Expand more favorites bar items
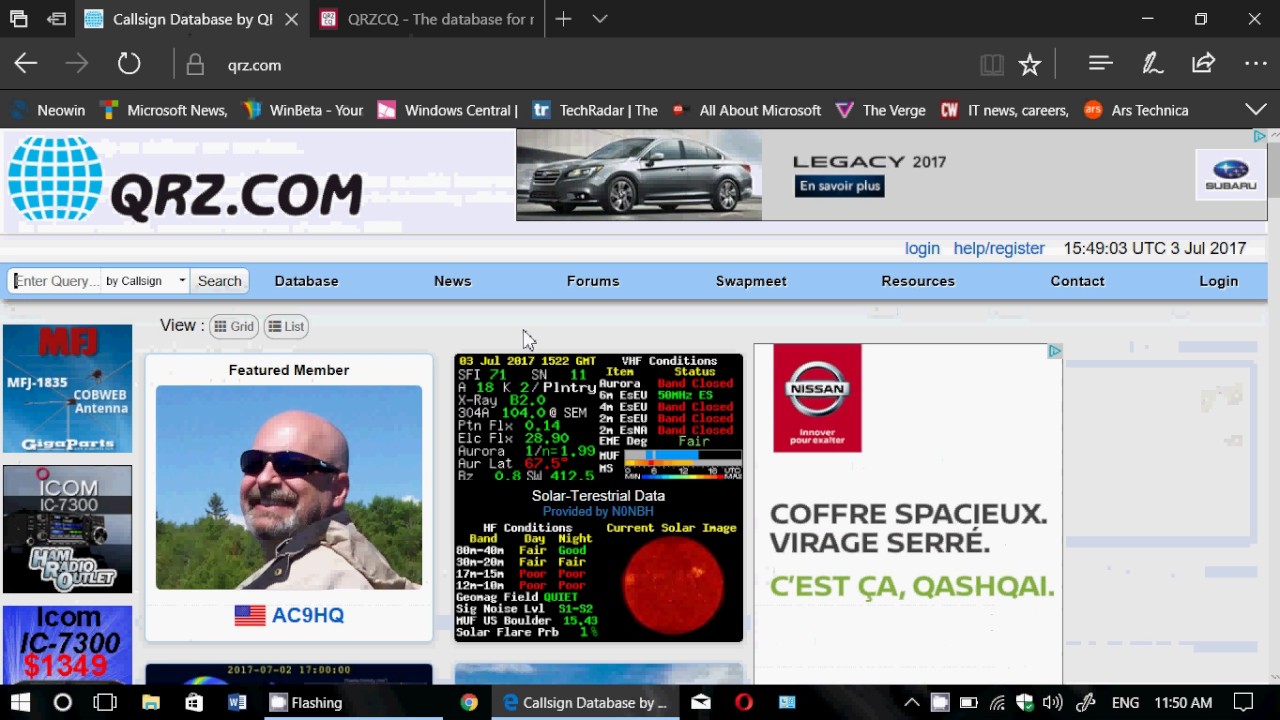 [x=1255, y=109]
